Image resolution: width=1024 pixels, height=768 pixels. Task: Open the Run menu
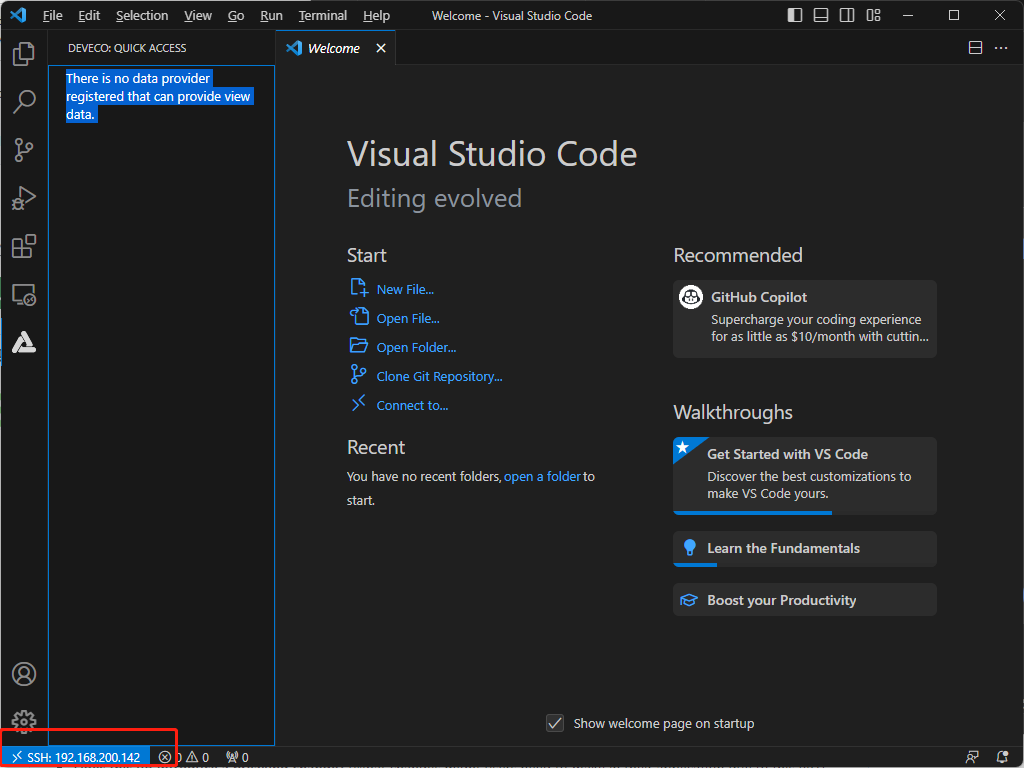(x=271, y=16)
